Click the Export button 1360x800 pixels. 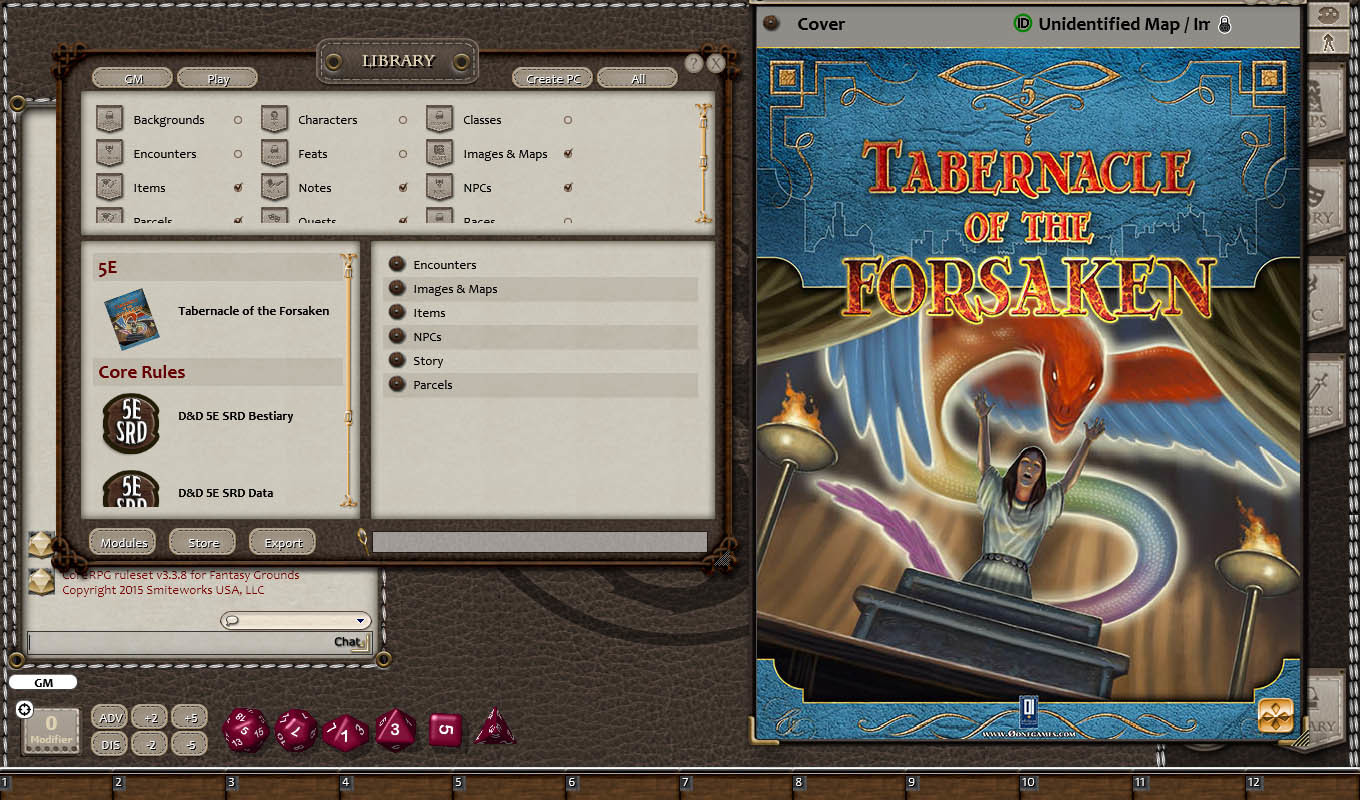[282, 541]
